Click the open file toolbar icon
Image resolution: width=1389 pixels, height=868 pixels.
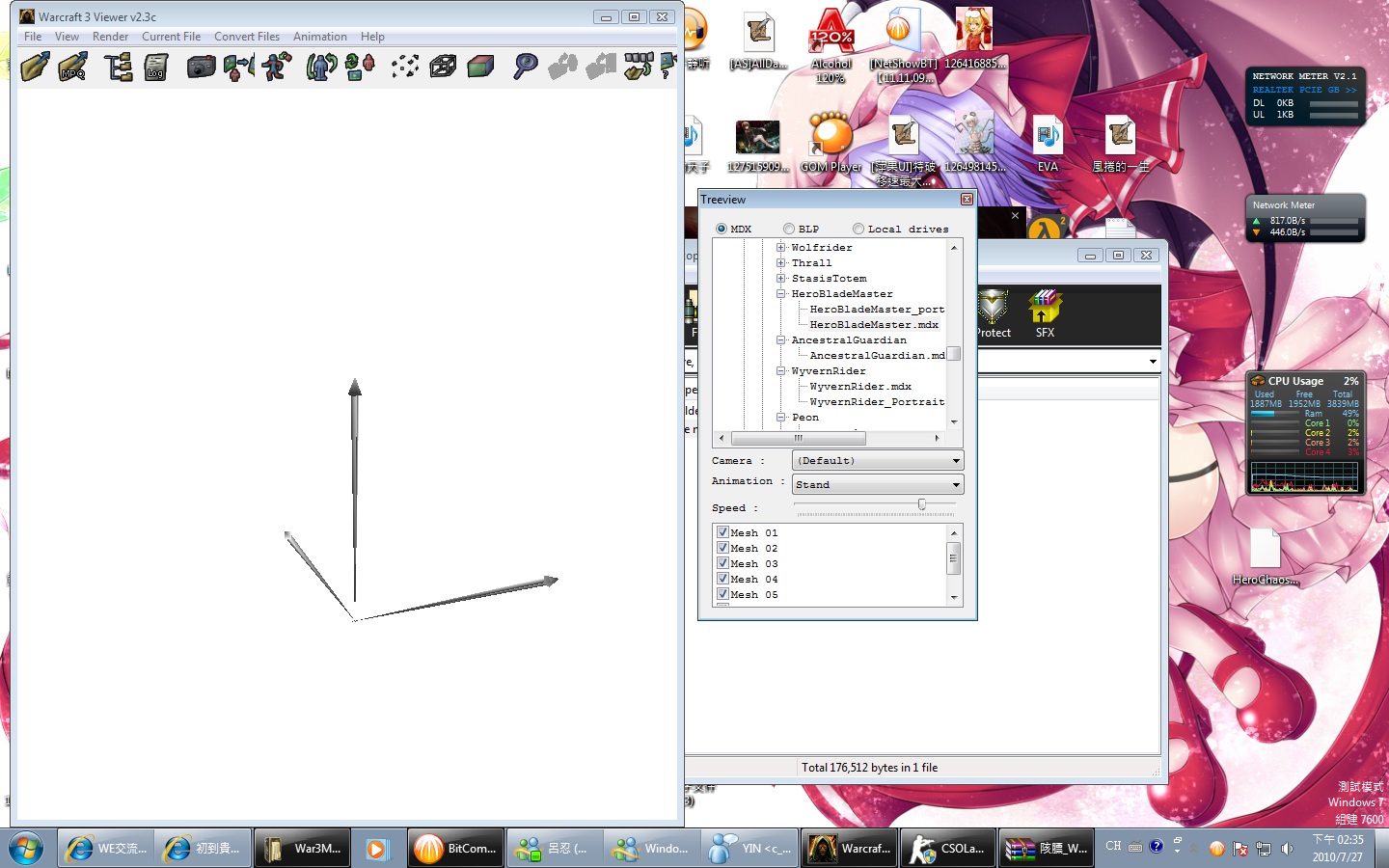[x=36, y=67]
